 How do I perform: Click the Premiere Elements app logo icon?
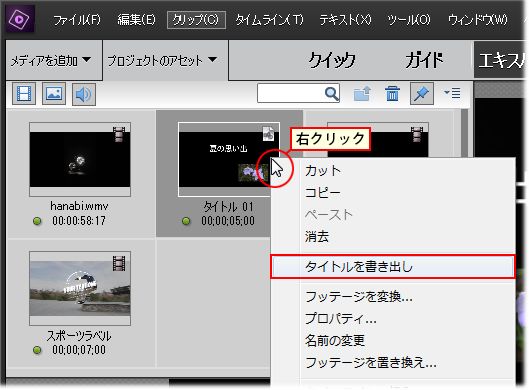coord(19,19)
